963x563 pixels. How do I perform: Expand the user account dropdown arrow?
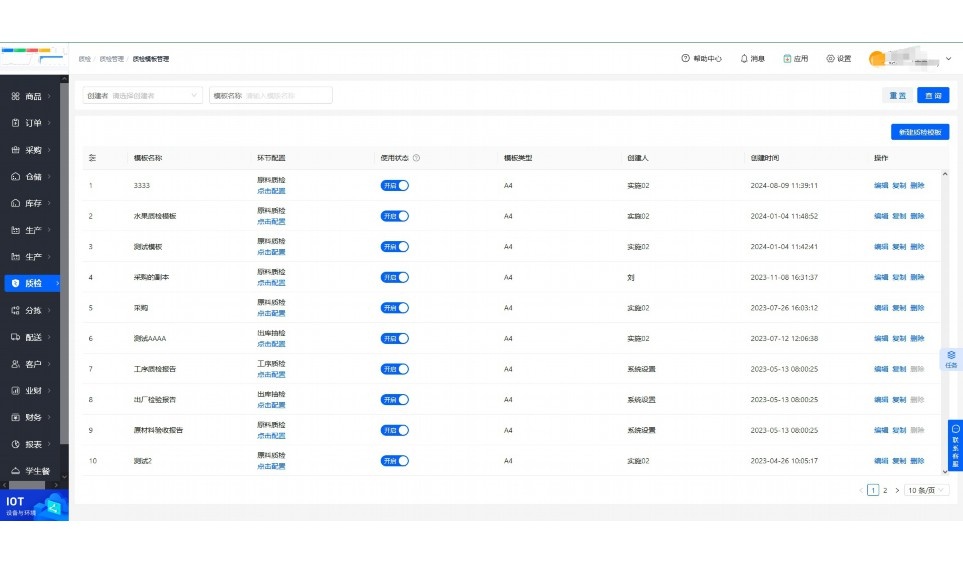(948, 59)
